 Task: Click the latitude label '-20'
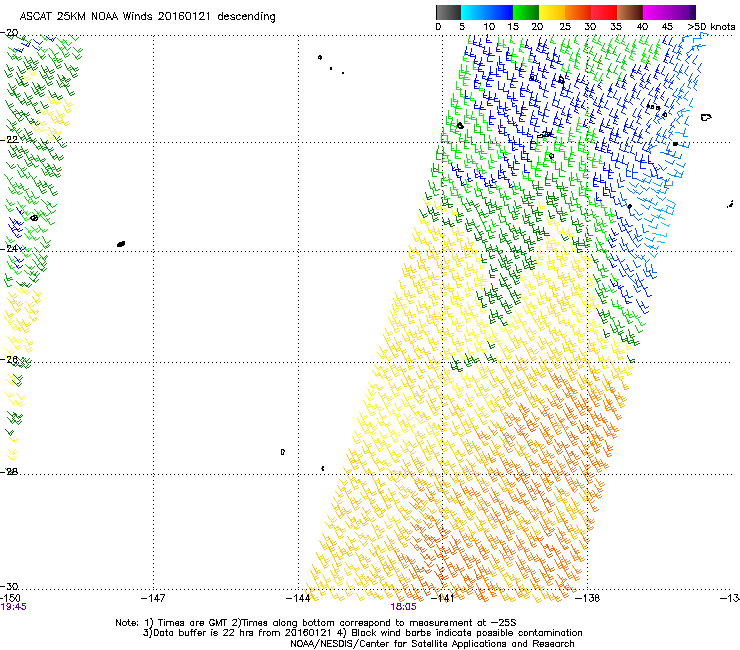[x=9, y=33]
